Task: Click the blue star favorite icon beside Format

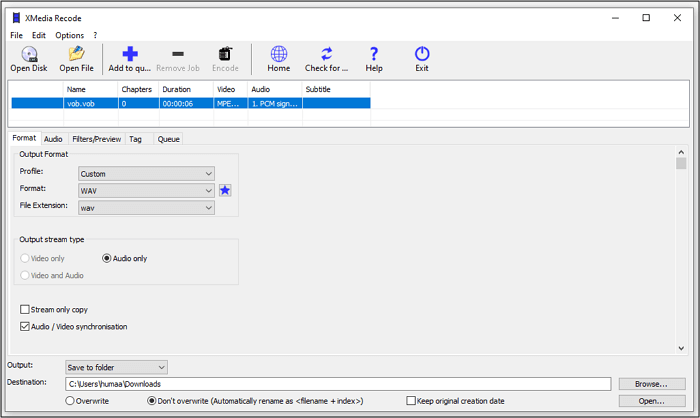Action: [x=225, y=190]
